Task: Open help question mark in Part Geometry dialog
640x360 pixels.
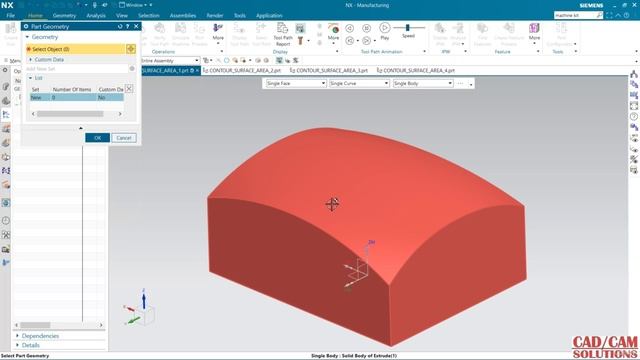Action: click(x=127, y=26)
